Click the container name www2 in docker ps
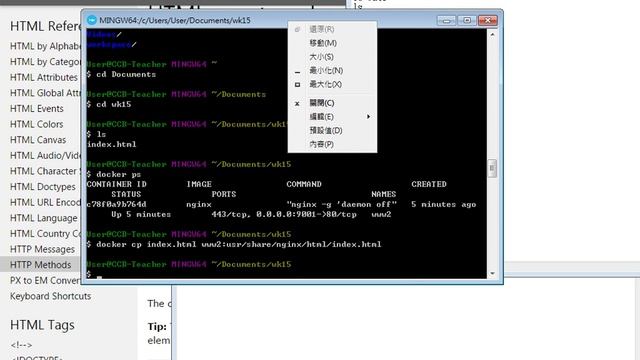The width and height of the screenshot is (640, 360). [x=381, y=214]
